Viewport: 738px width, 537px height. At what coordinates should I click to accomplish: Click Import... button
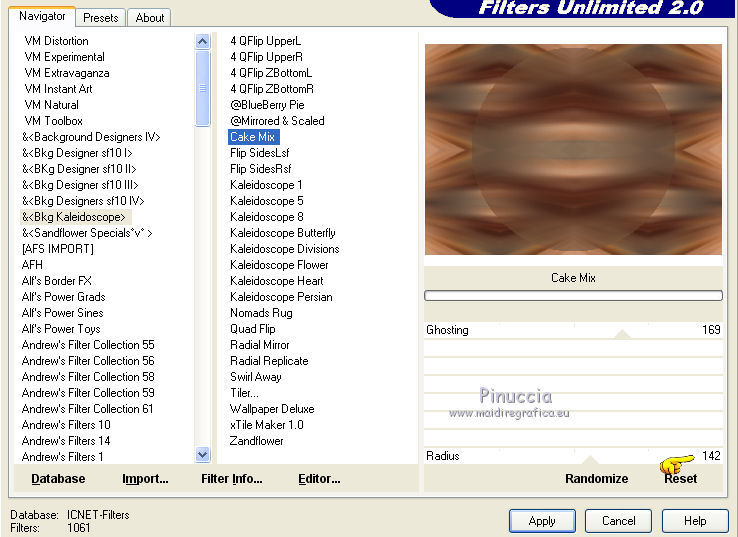pyautogui.click(x=145, y=479)
